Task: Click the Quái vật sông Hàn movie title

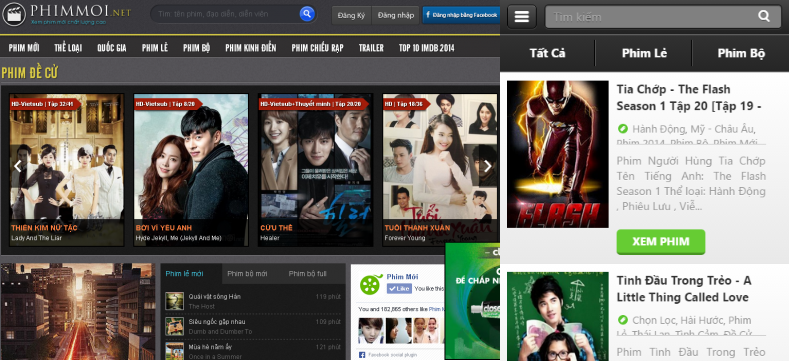Action: click(215, 296)
